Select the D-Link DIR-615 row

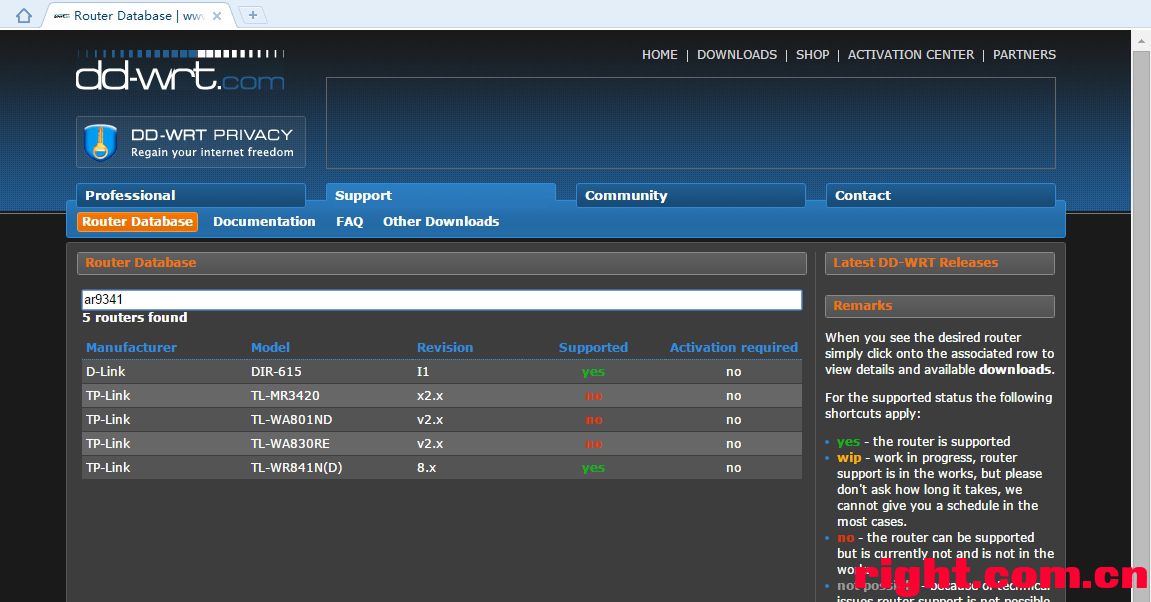(x=441, y=371)
